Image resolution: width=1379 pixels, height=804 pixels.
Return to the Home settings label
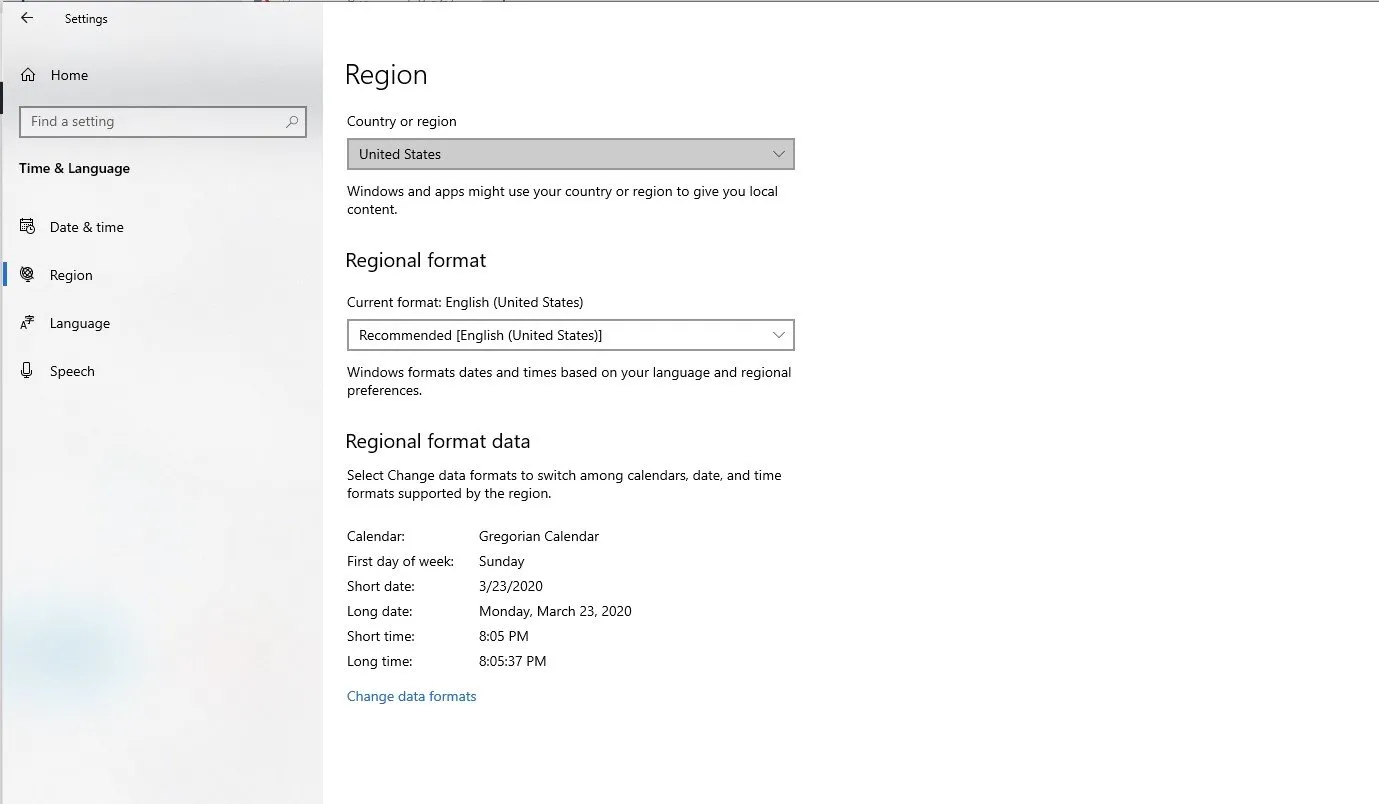point(69,75)
